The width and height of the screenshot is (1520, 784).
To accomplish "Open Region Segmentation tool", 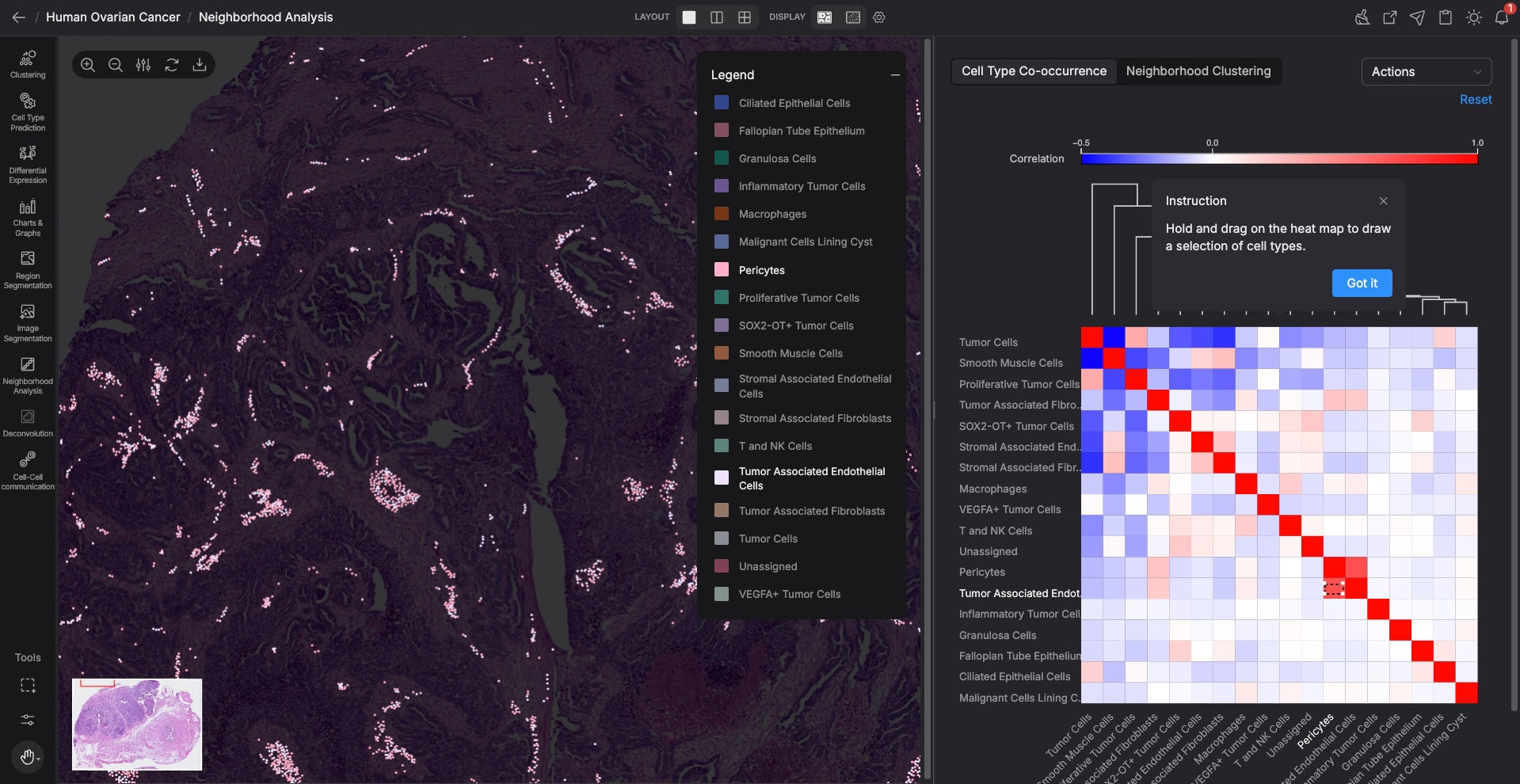I will 28,269.
